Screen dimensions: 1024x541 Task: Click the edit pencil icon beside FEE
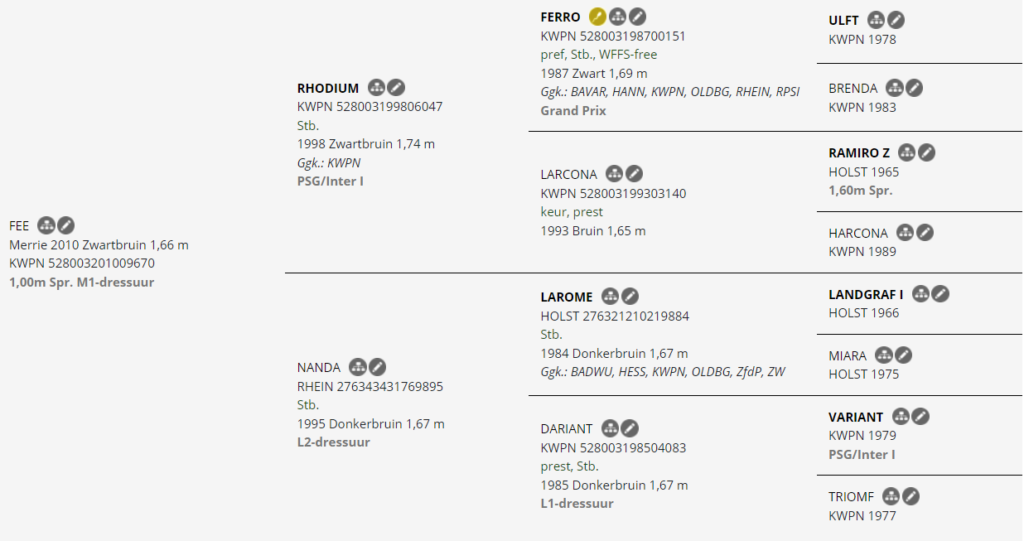coord(66,226)
